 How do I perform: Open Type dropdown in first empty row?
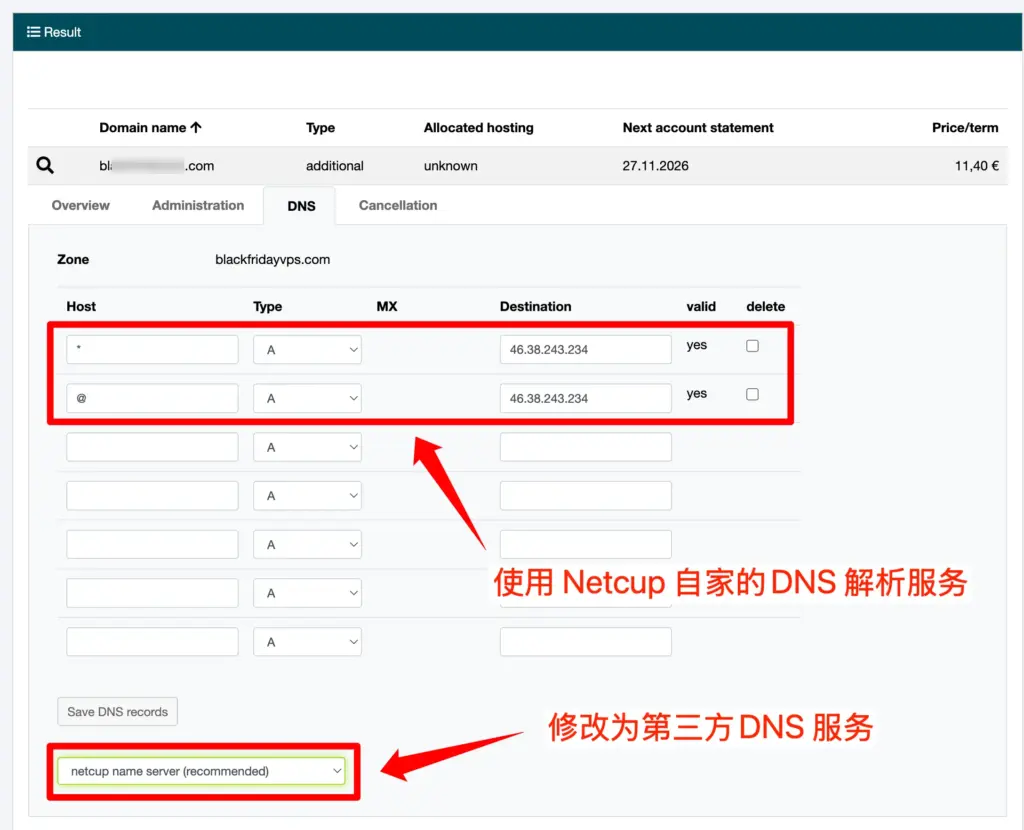click(307, 447)
